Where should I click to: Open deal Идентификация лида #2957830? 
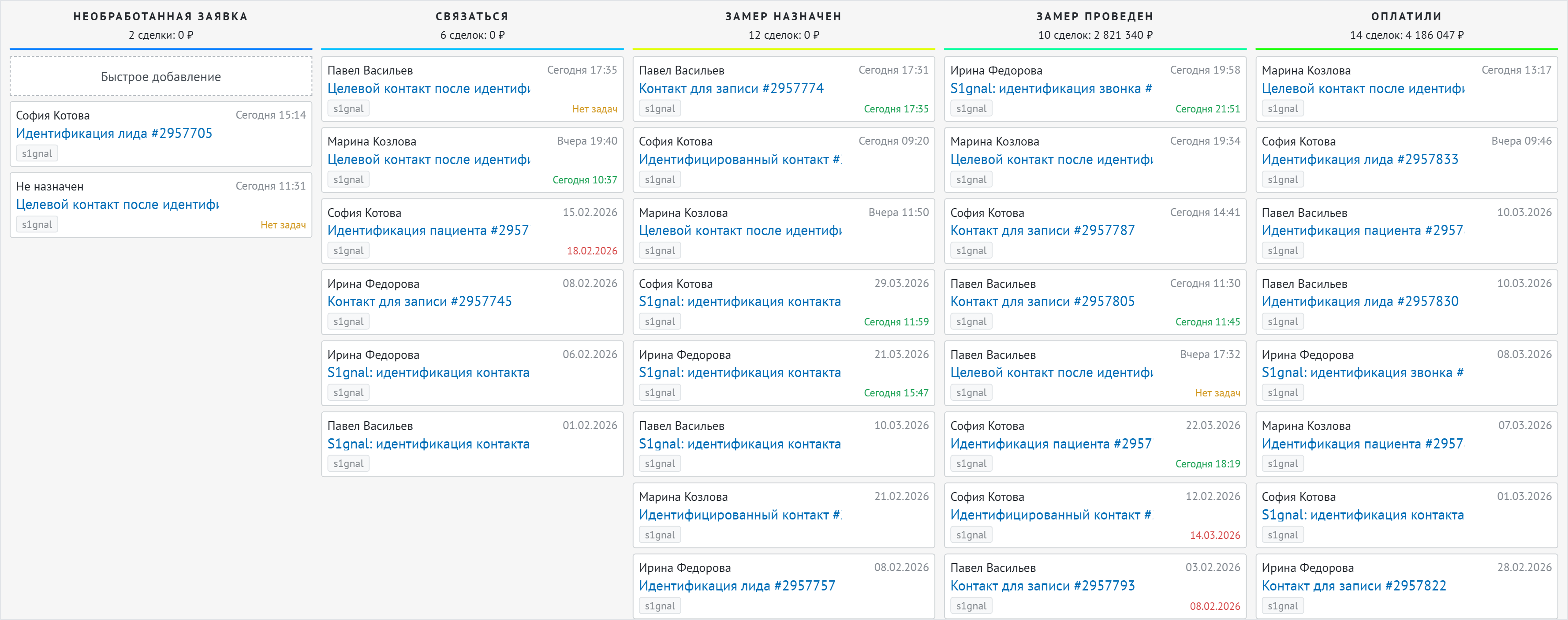point(1360,302)
